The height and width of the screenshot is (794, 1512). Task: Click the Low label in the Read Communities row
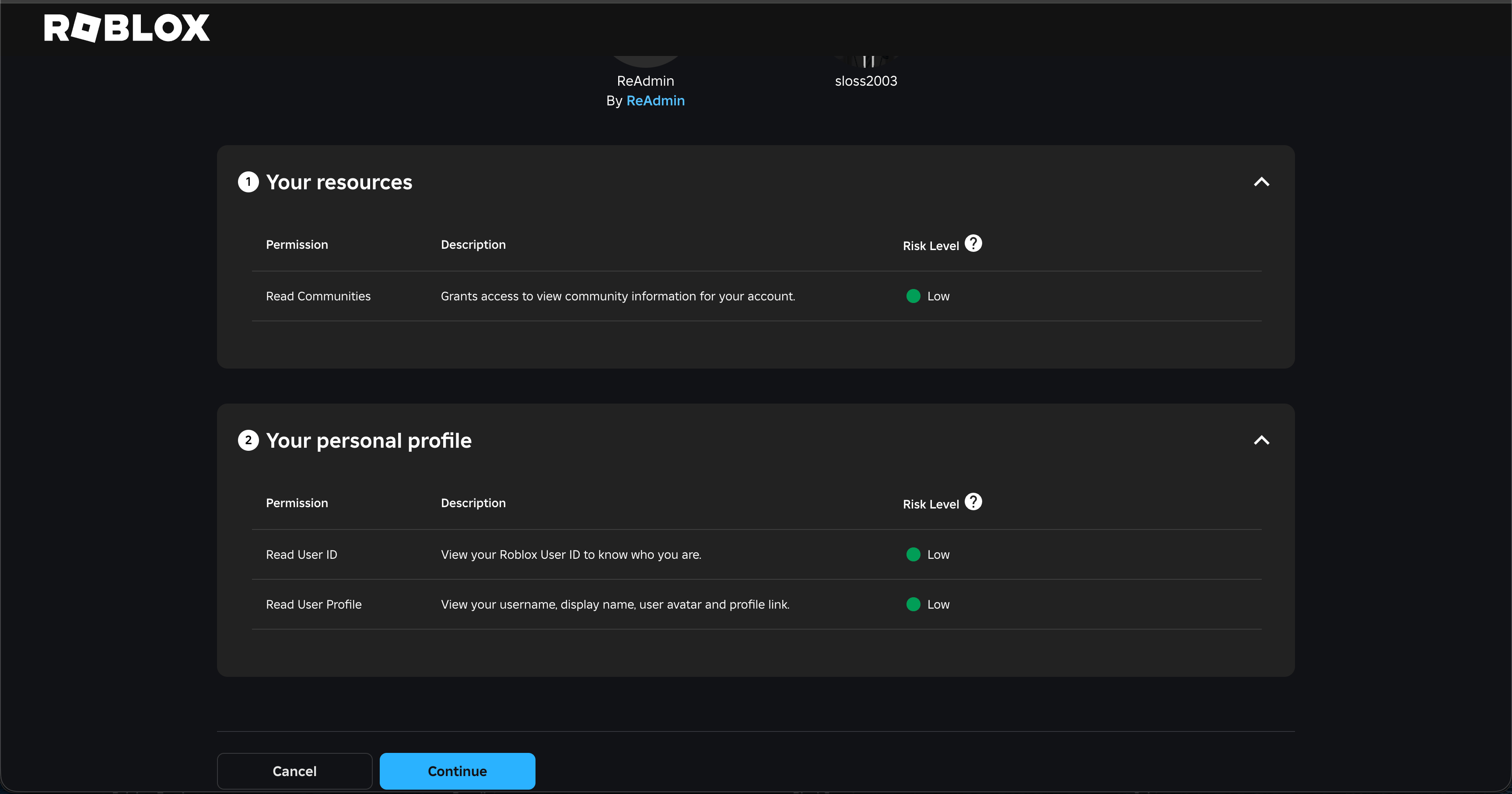(x=938, y=296)
